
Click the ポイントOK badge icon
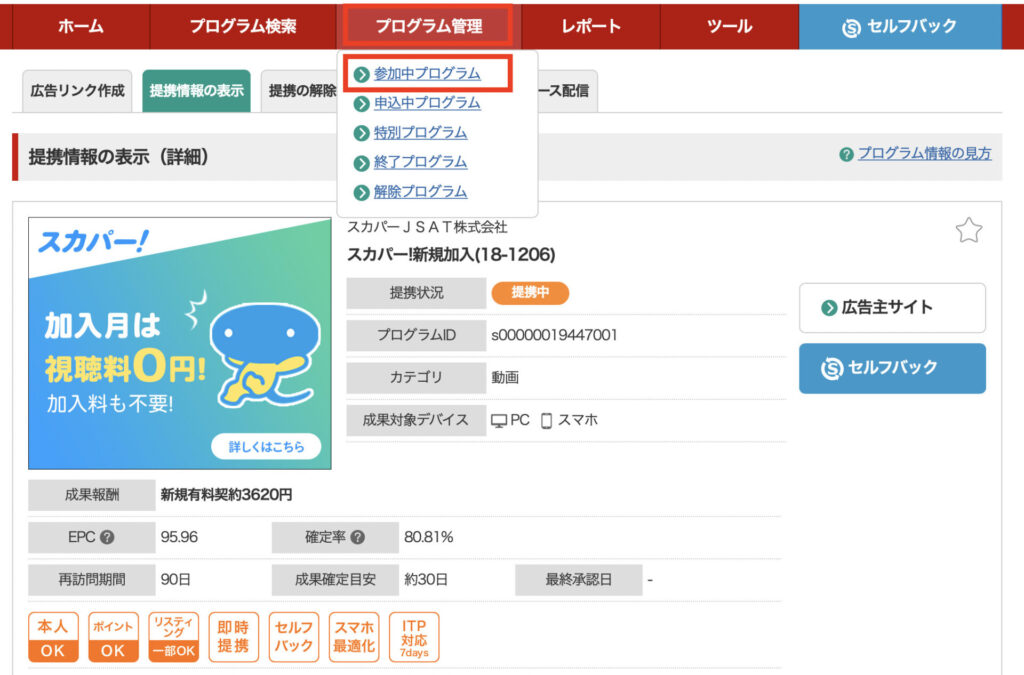tap(113, 637)
